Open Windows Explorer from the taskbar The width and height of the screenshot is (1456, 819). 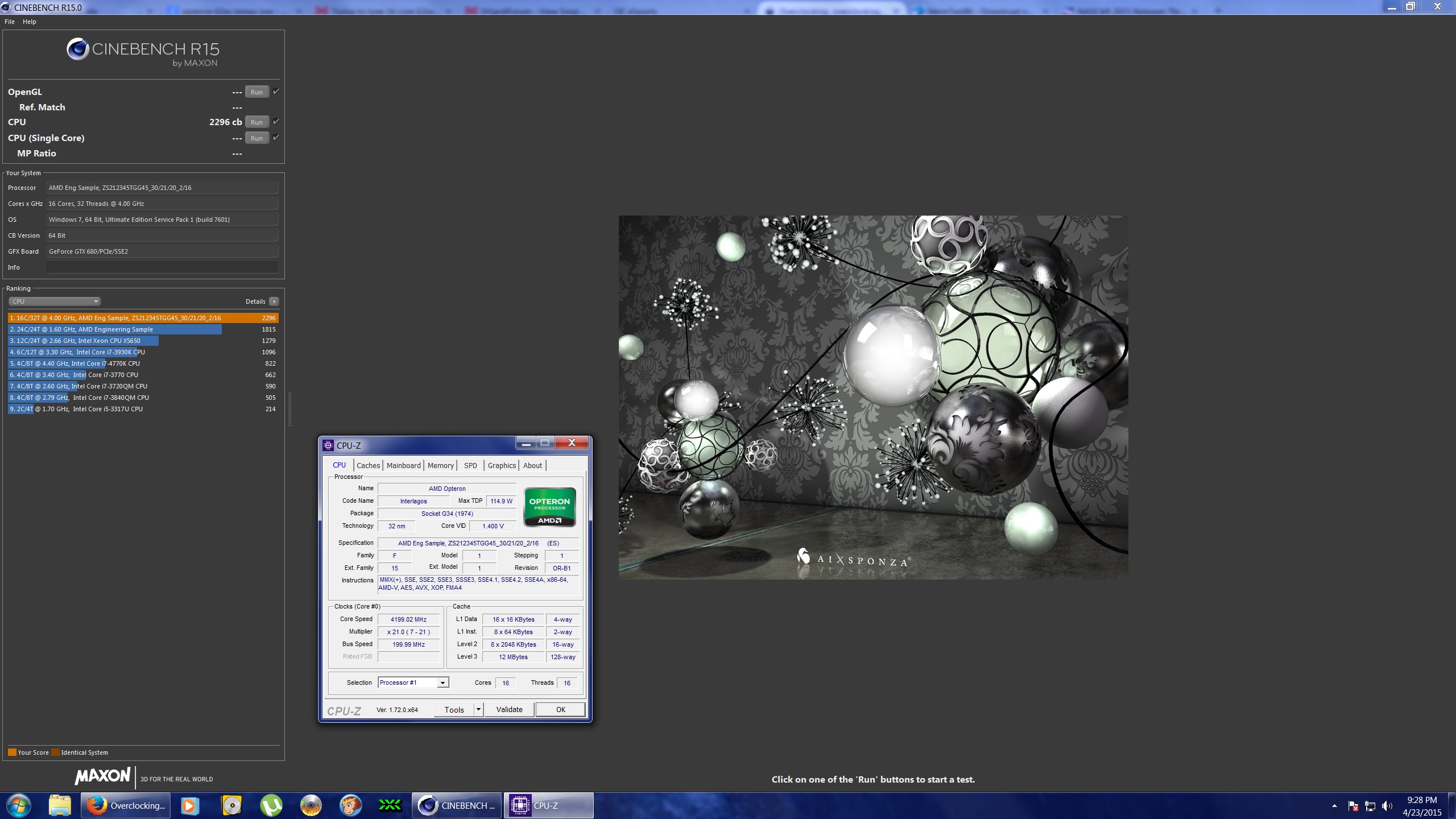[x=59, y=805]
